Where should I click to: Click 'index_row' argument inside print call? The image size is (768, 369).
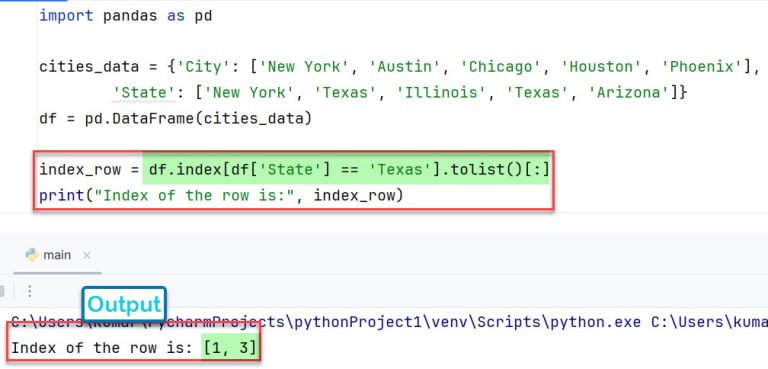pyautogui.click(x=354, y=196)
